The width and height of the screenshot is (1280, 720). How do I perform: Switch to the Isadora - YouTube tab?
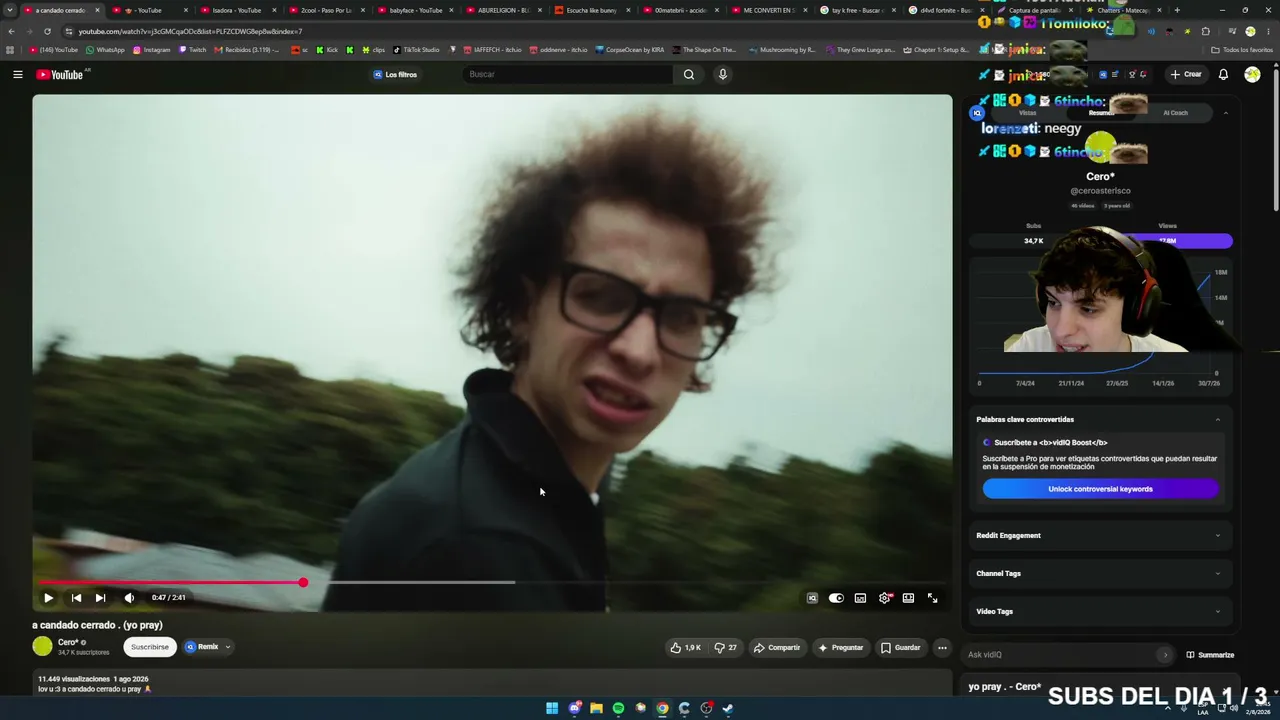pyautogui.click(x=236, y=10)
